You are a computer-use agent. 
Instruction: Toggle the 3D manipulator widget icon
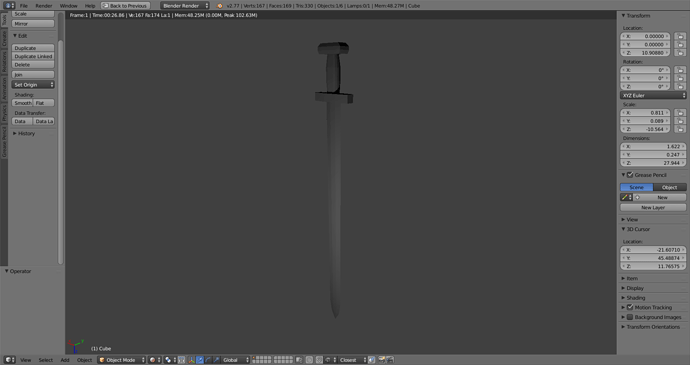[x=191, y=360]
